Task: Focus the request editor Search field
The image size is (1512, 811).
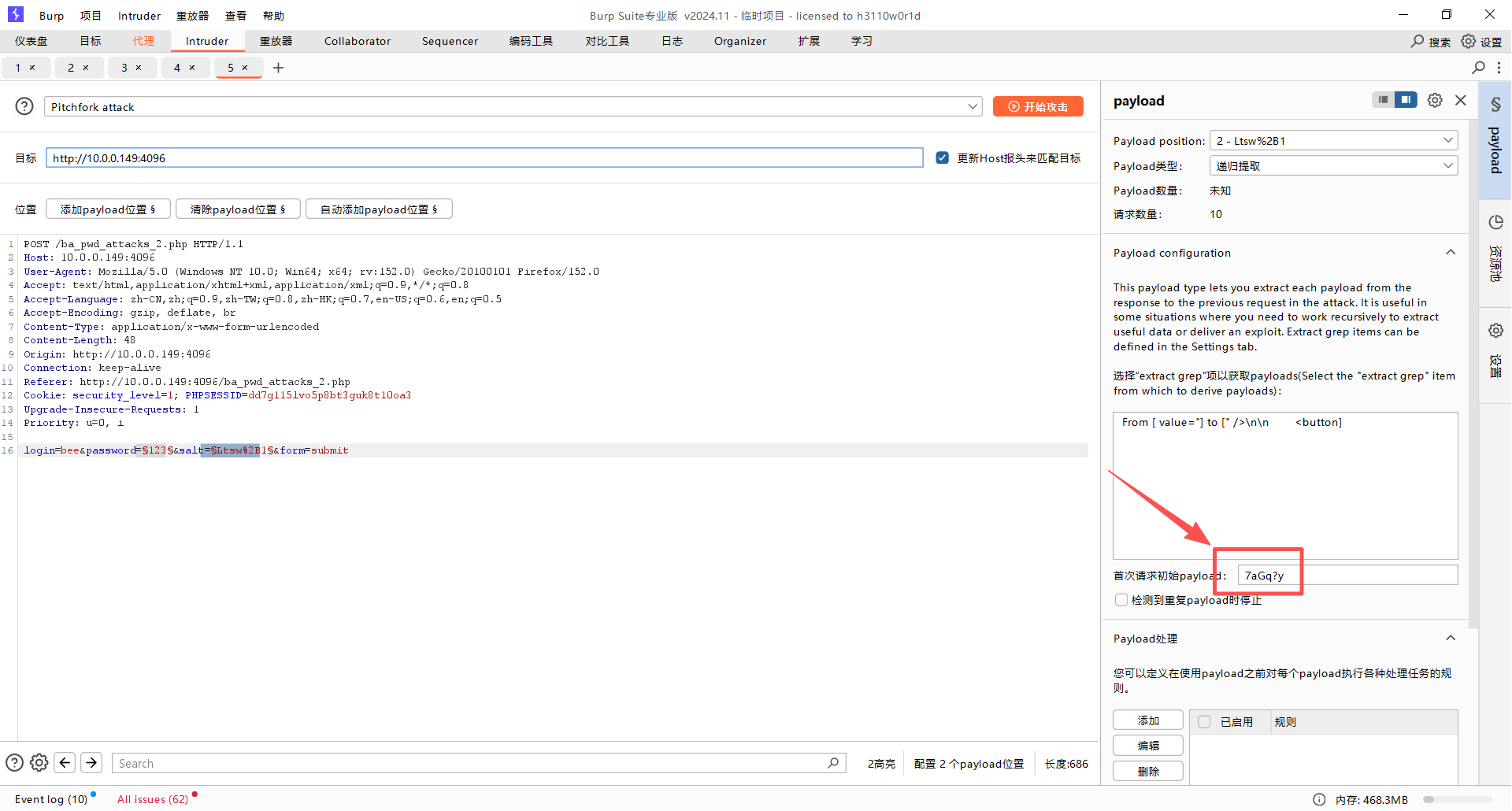Action: pos(479,763)
